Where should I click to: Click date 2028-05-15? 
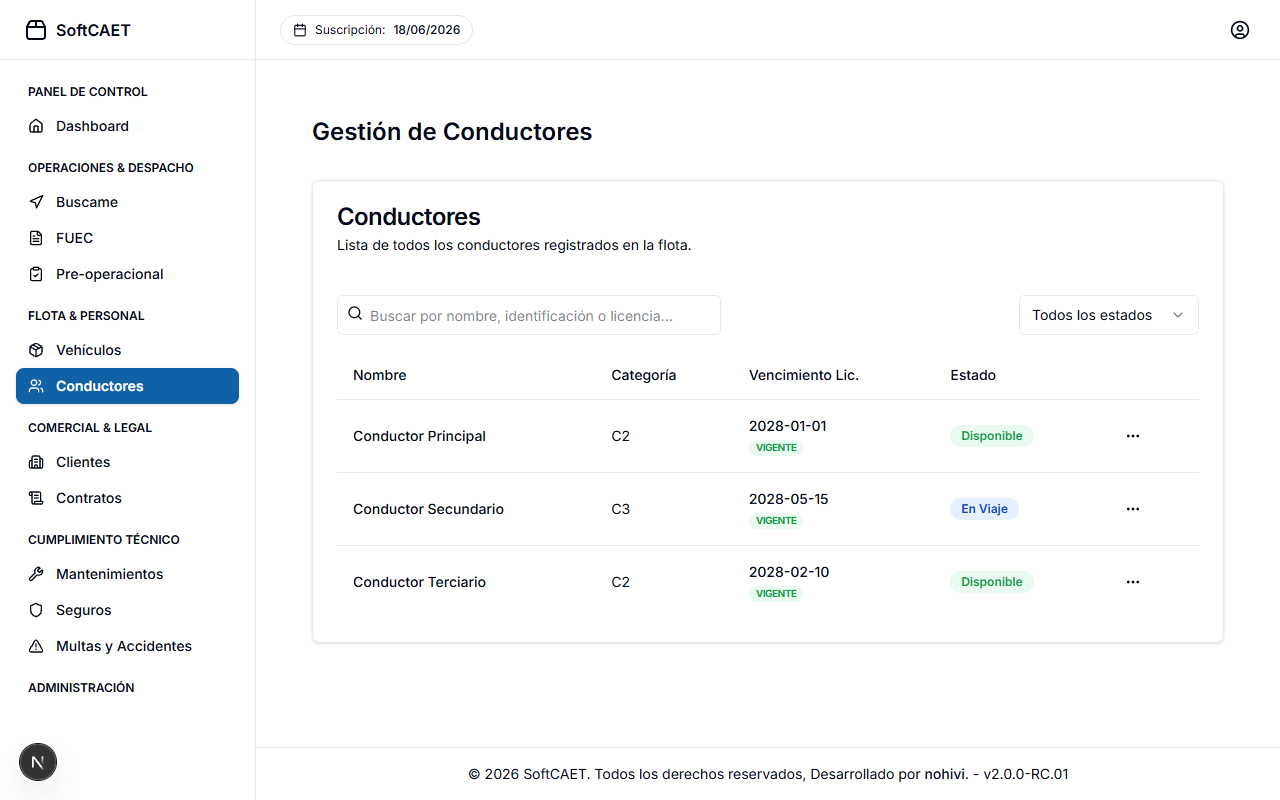point(789,499)
